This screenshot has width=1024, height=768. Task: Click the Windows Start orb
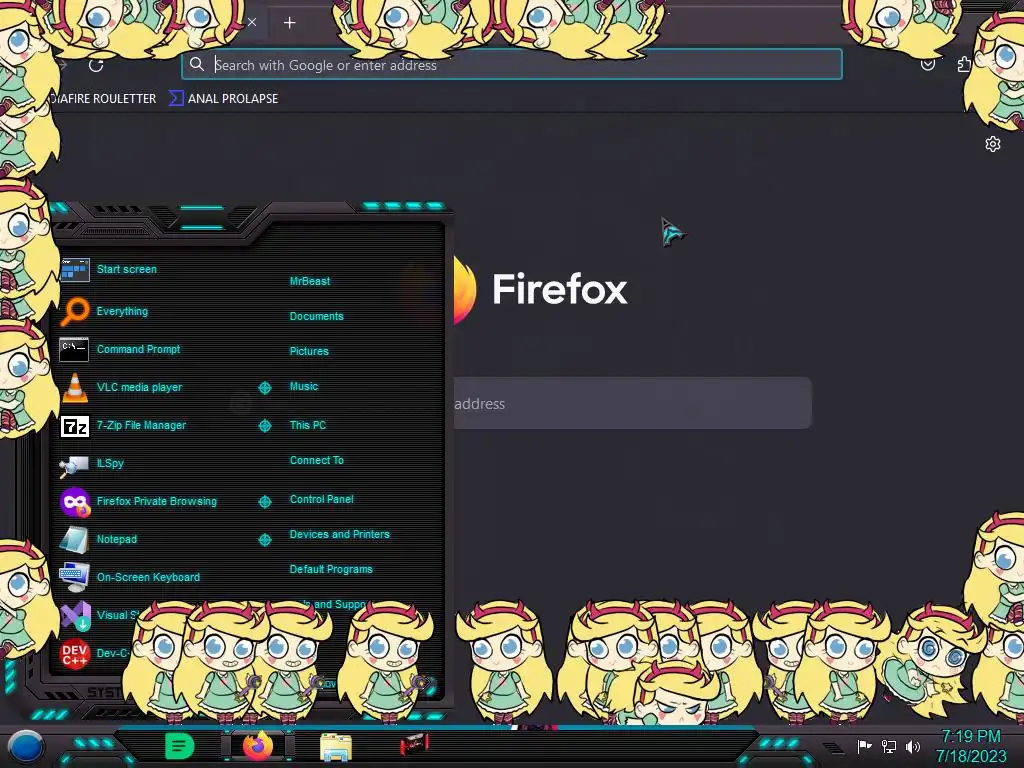(26, 746)
